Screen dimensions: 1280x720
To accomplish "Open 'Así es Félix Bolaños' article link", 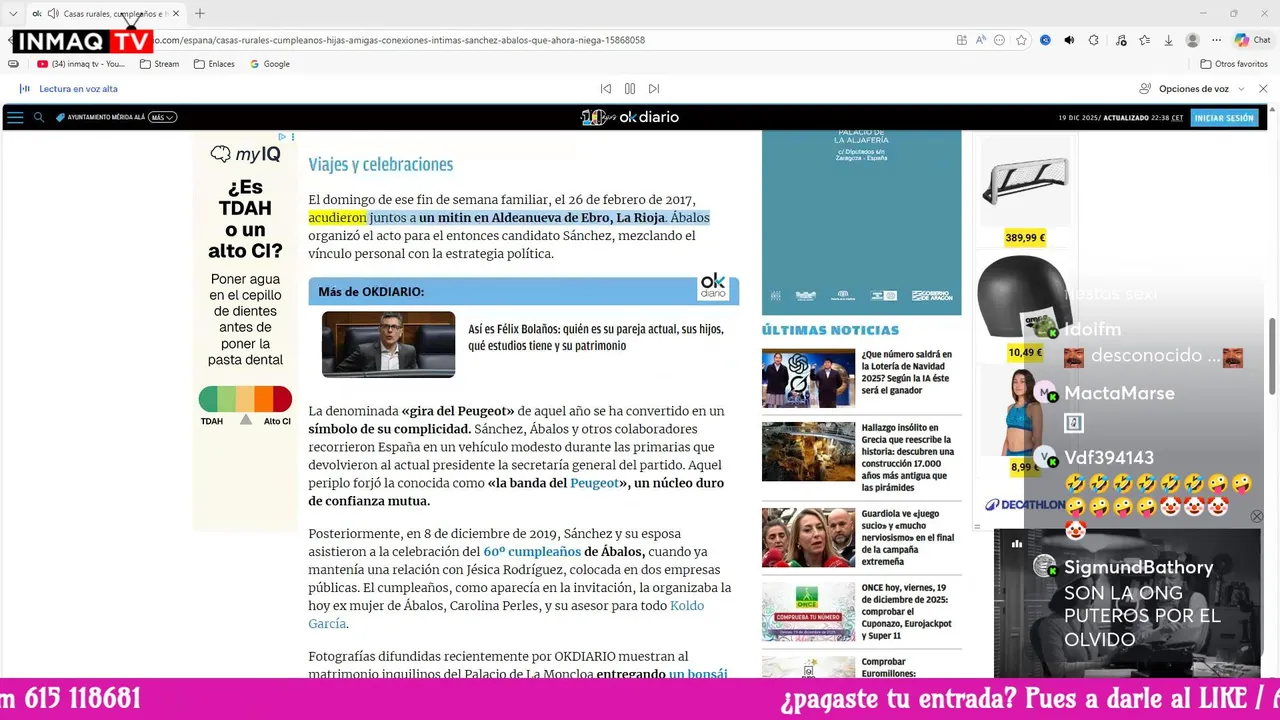I will (x=596, y=337).
